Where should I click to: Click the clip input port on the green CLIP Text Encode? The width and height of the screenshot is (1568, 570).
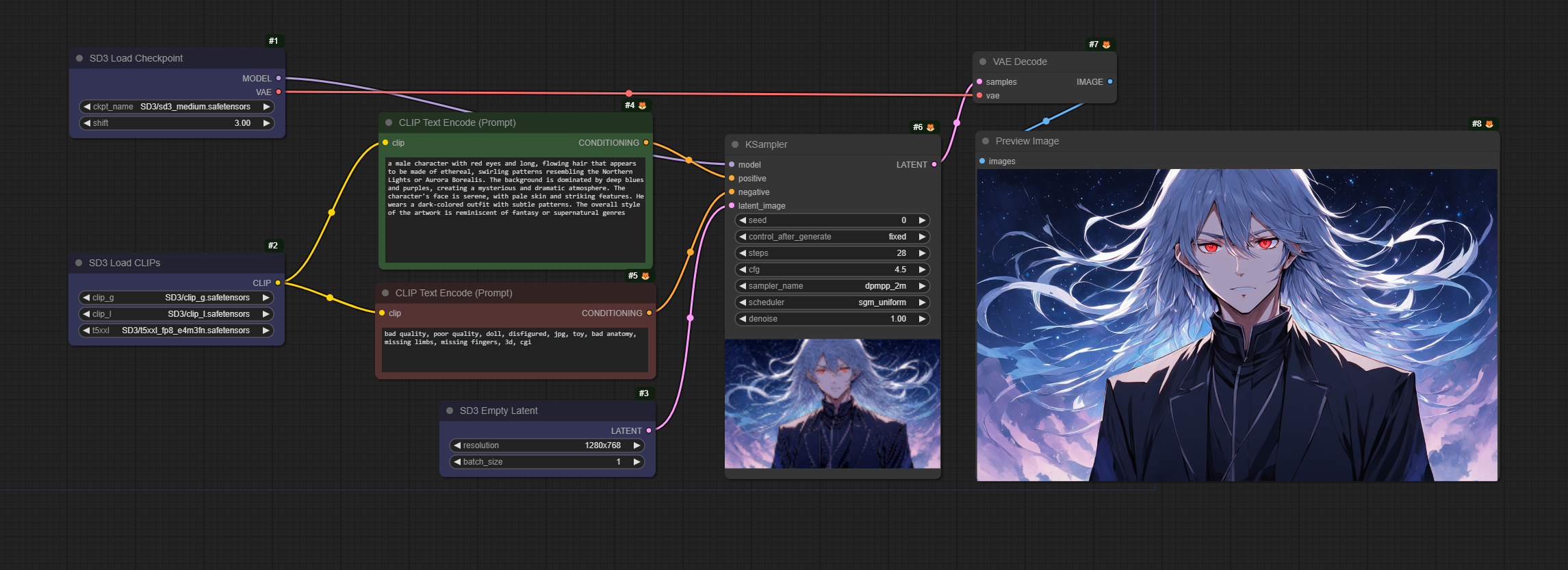point(385,142)
